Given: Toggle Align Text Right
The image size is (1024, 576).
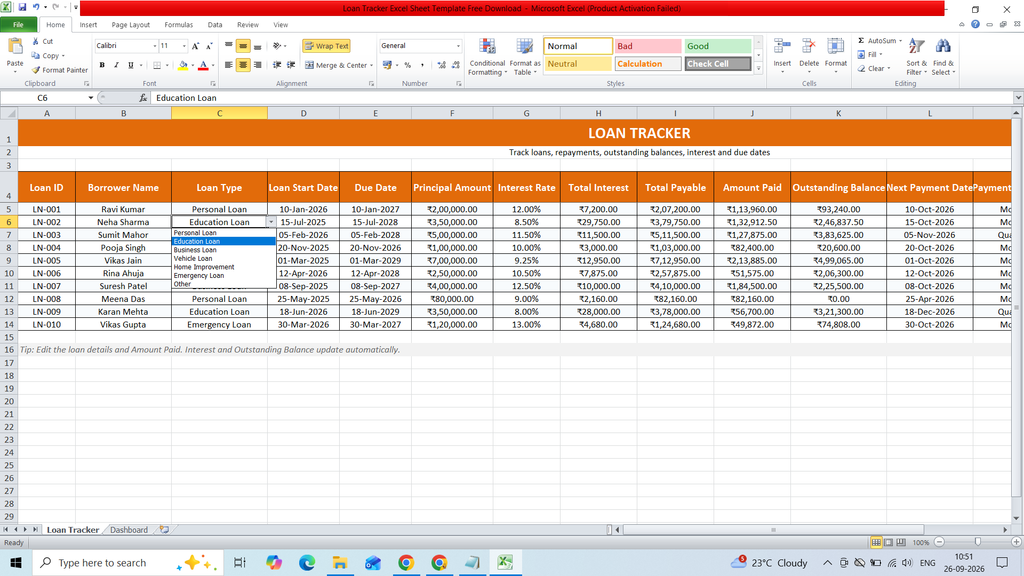Looking at the screenshot, I should click(257, 65).
